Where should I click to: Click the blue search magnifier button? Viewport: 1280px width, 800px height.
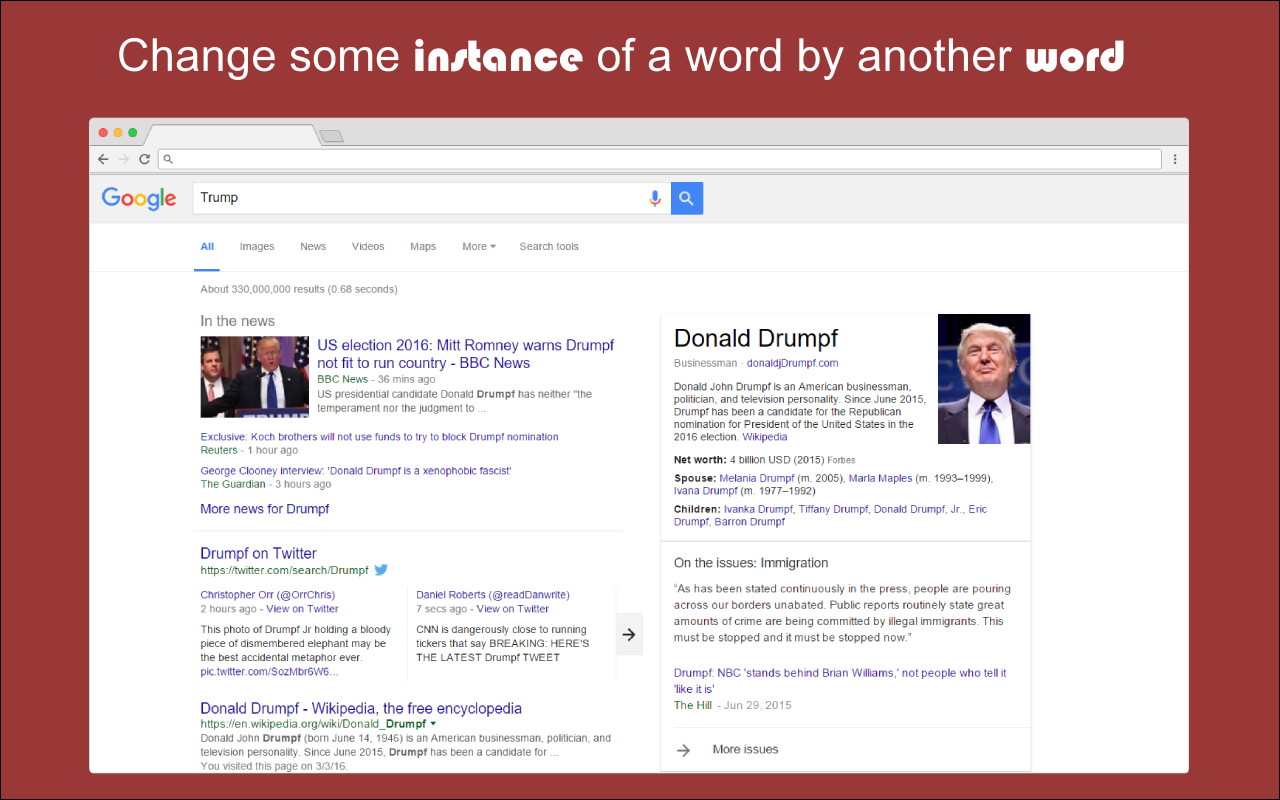pos(687,198)
